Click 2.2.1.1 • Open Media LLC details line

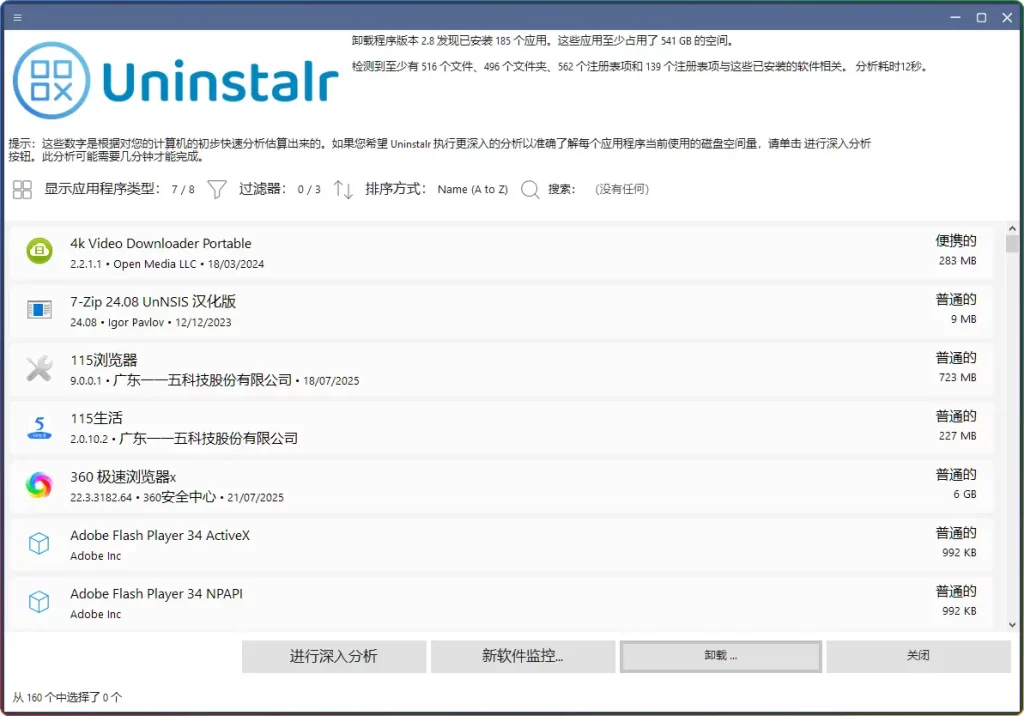click(167, 264)
